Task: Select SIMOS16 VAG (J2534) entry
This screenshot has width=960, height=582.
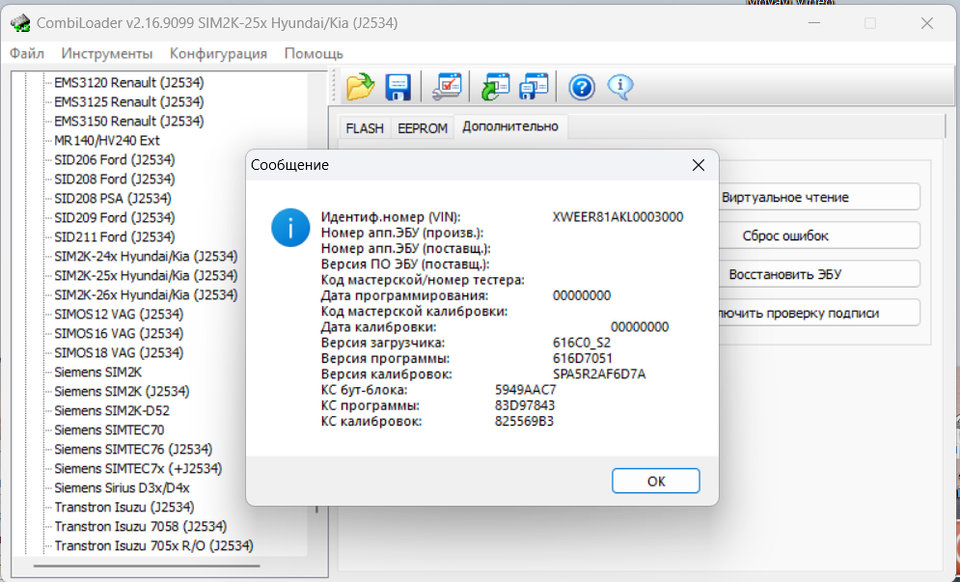Action: [119, 334]
